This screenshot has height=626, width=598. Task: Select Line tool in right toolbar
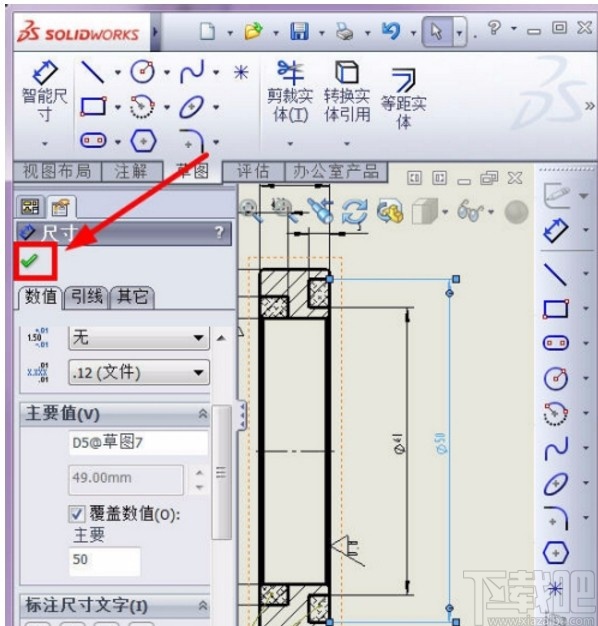point(556,273)
